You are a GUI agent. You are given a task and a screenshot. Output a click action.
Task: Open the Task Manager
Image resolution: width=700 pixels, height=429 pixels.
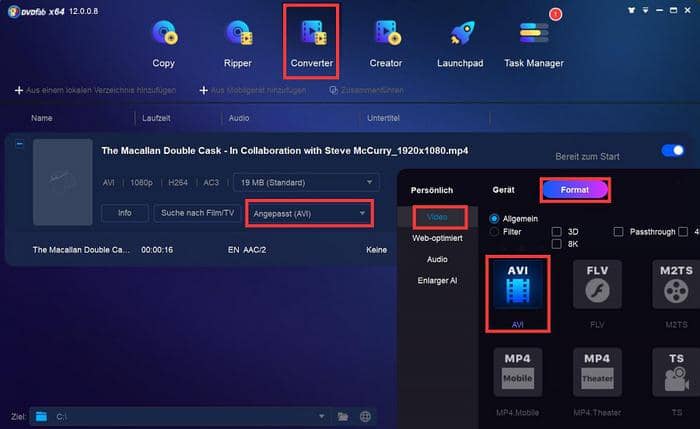534,44
